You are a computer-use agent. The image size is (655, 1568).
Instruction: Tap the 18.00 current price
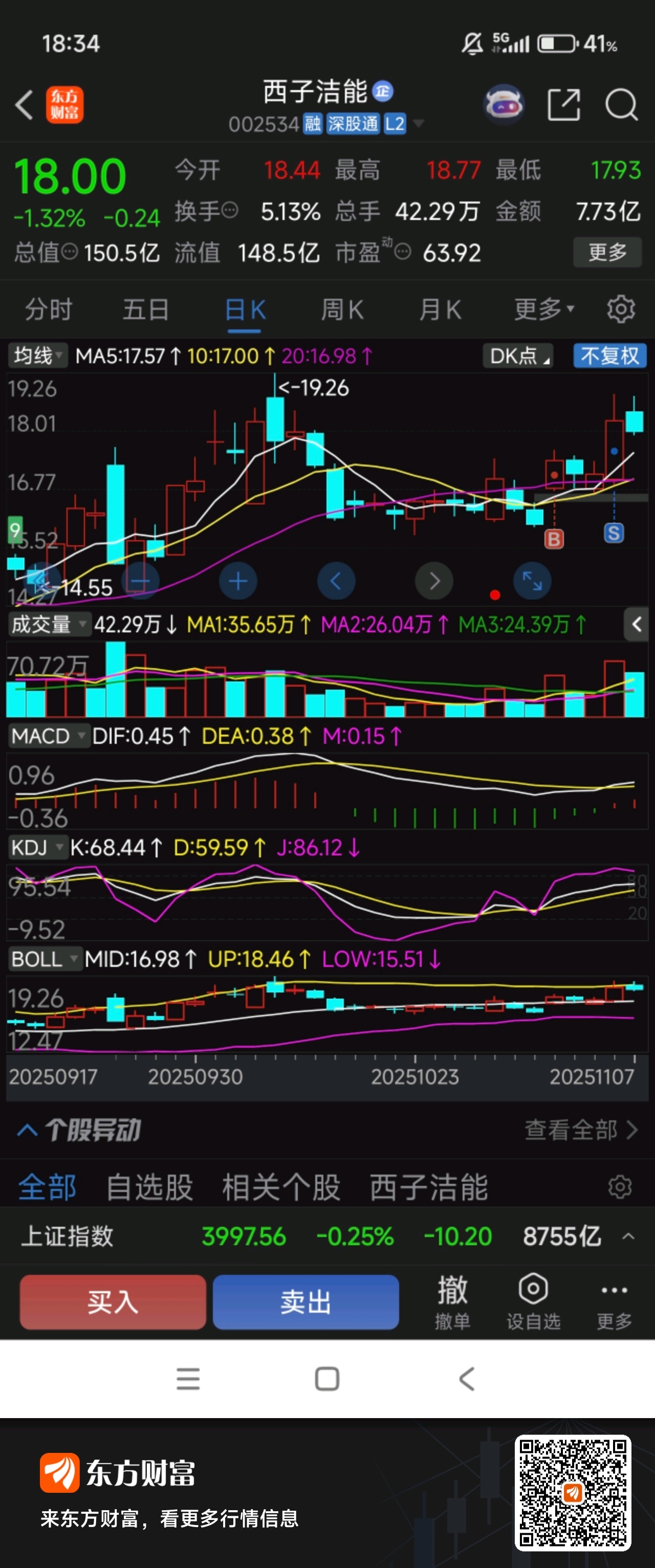coord(70,176)
